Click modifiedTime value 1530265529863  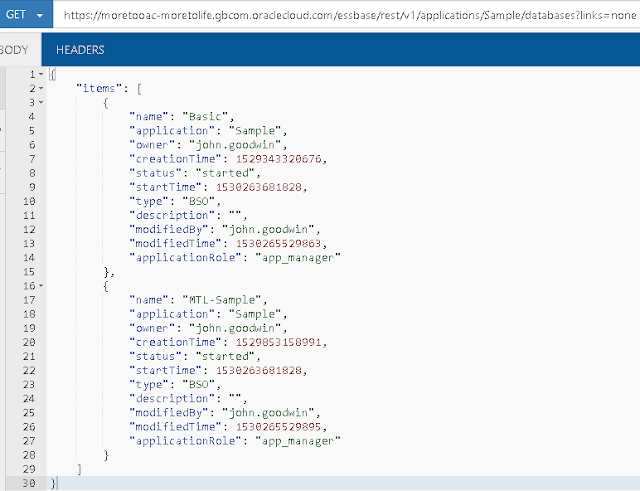(279, 243)
